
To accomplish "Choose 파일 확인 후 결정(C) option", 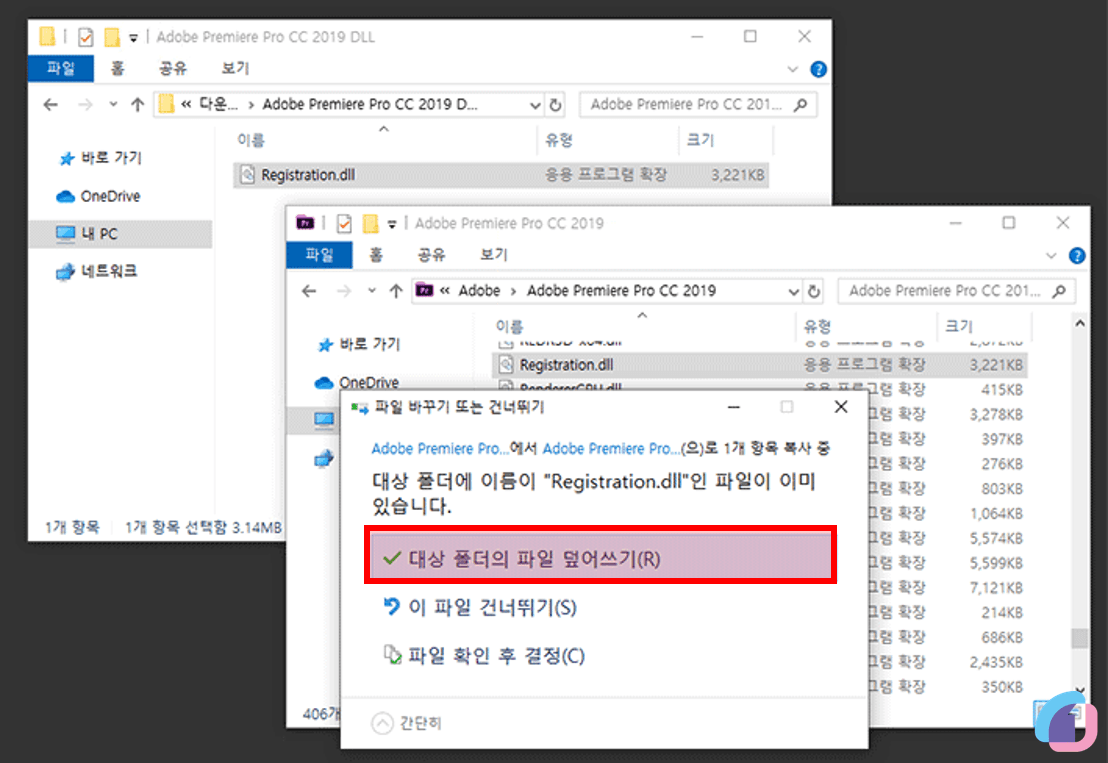I will 483,655.
